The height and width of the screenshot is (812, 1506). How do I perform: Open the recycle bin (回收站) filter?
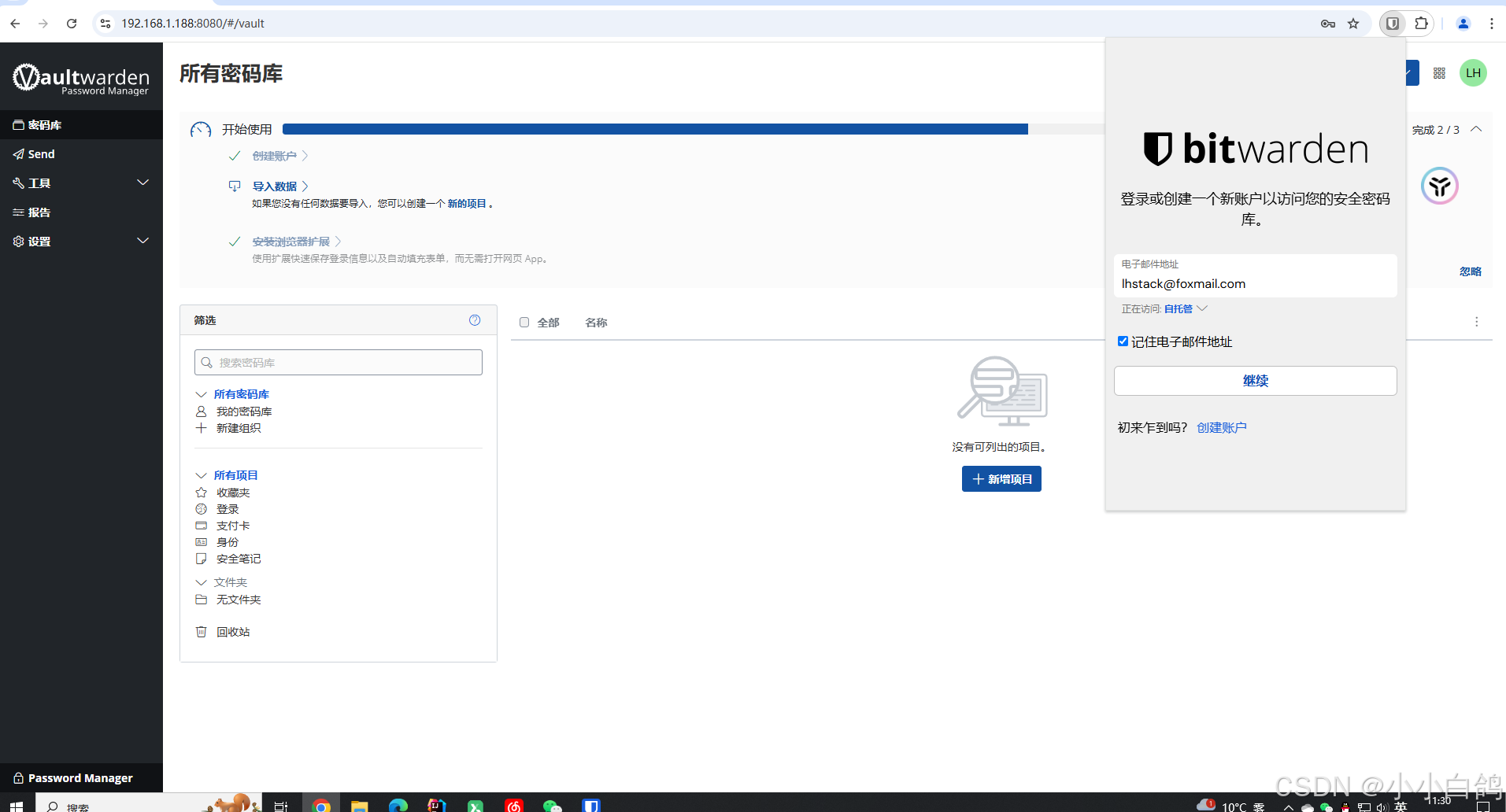[x=233, y=632]
